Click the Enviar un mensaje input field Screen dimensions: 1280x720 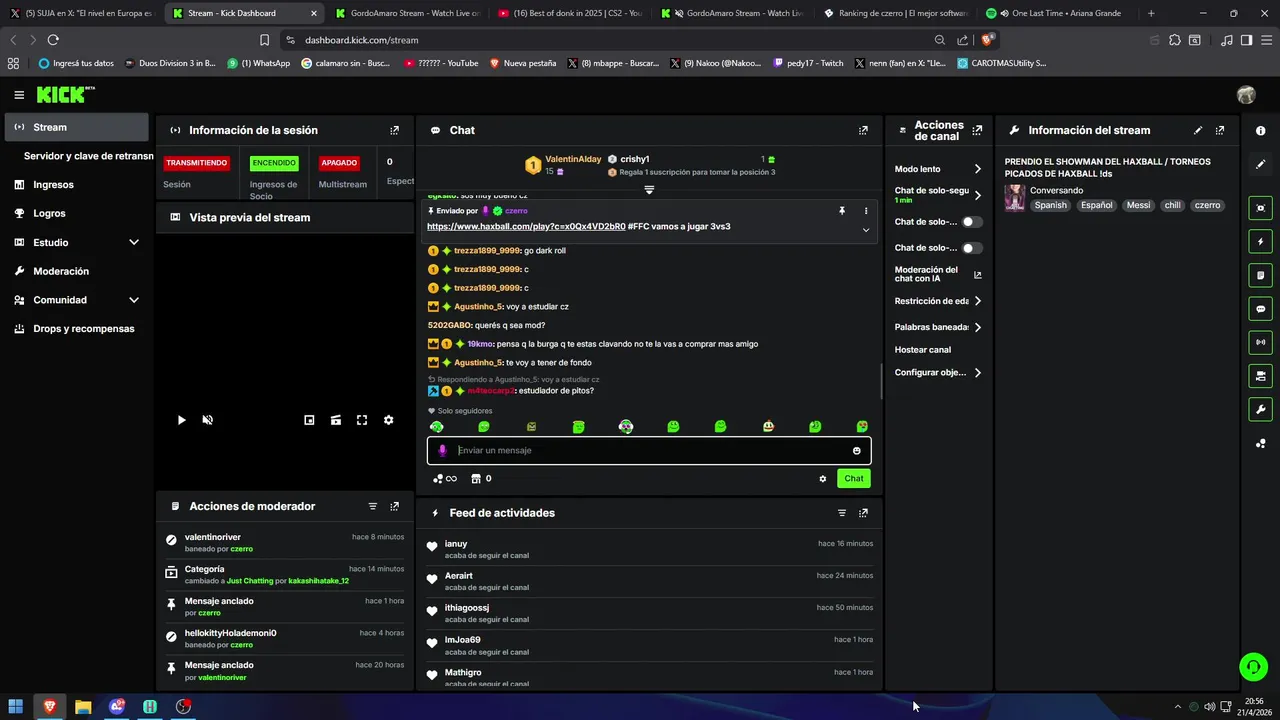coord(649,450)
